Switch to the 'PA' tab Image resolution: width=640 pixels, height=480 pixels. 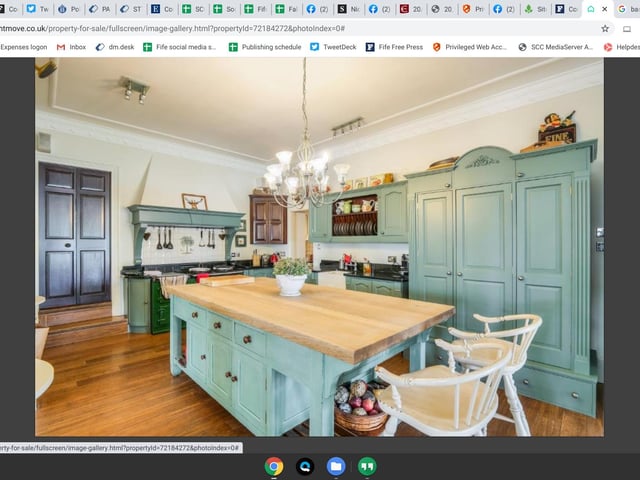pos(100,9)
